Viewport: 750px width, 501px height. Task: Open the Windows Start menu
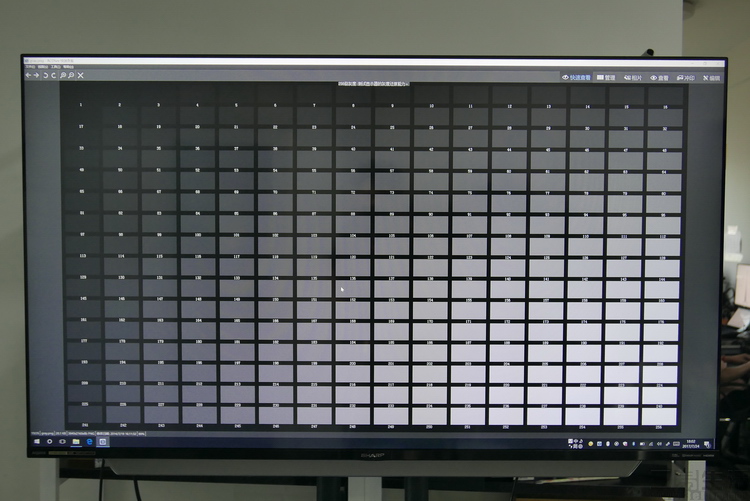37,441
